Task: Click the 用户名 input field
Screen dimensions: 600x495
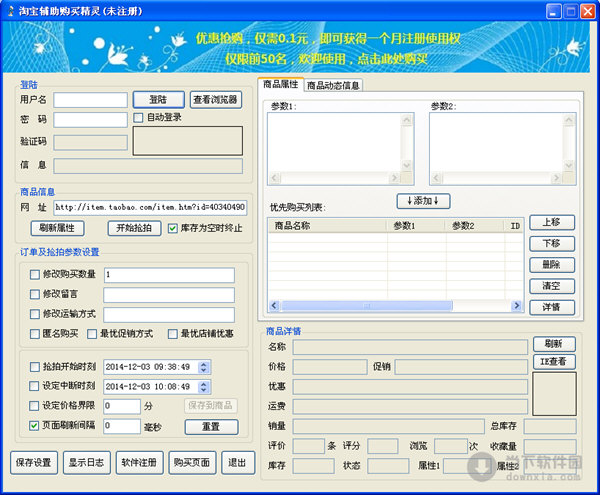Action: point(90,100)
